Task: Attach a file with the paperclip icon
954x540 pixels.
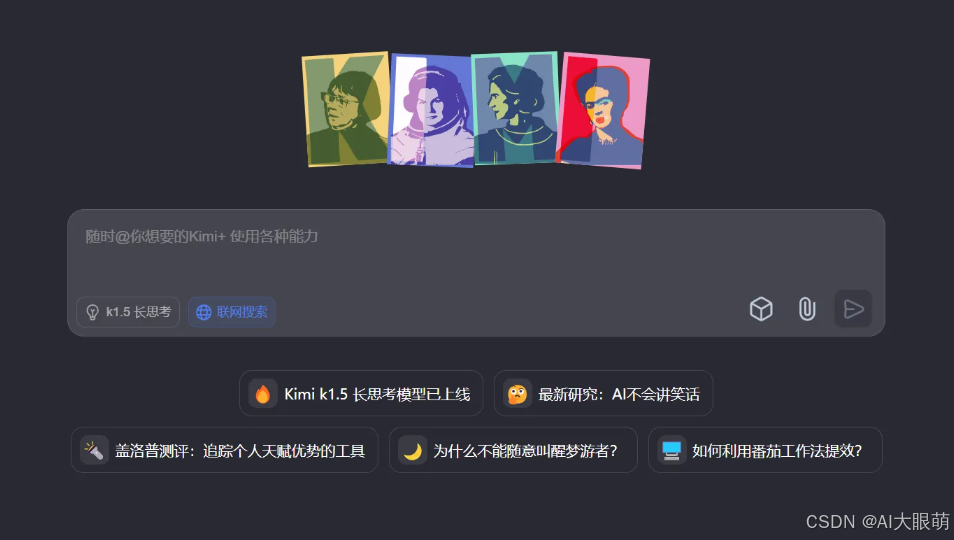Action: [807, 309]
